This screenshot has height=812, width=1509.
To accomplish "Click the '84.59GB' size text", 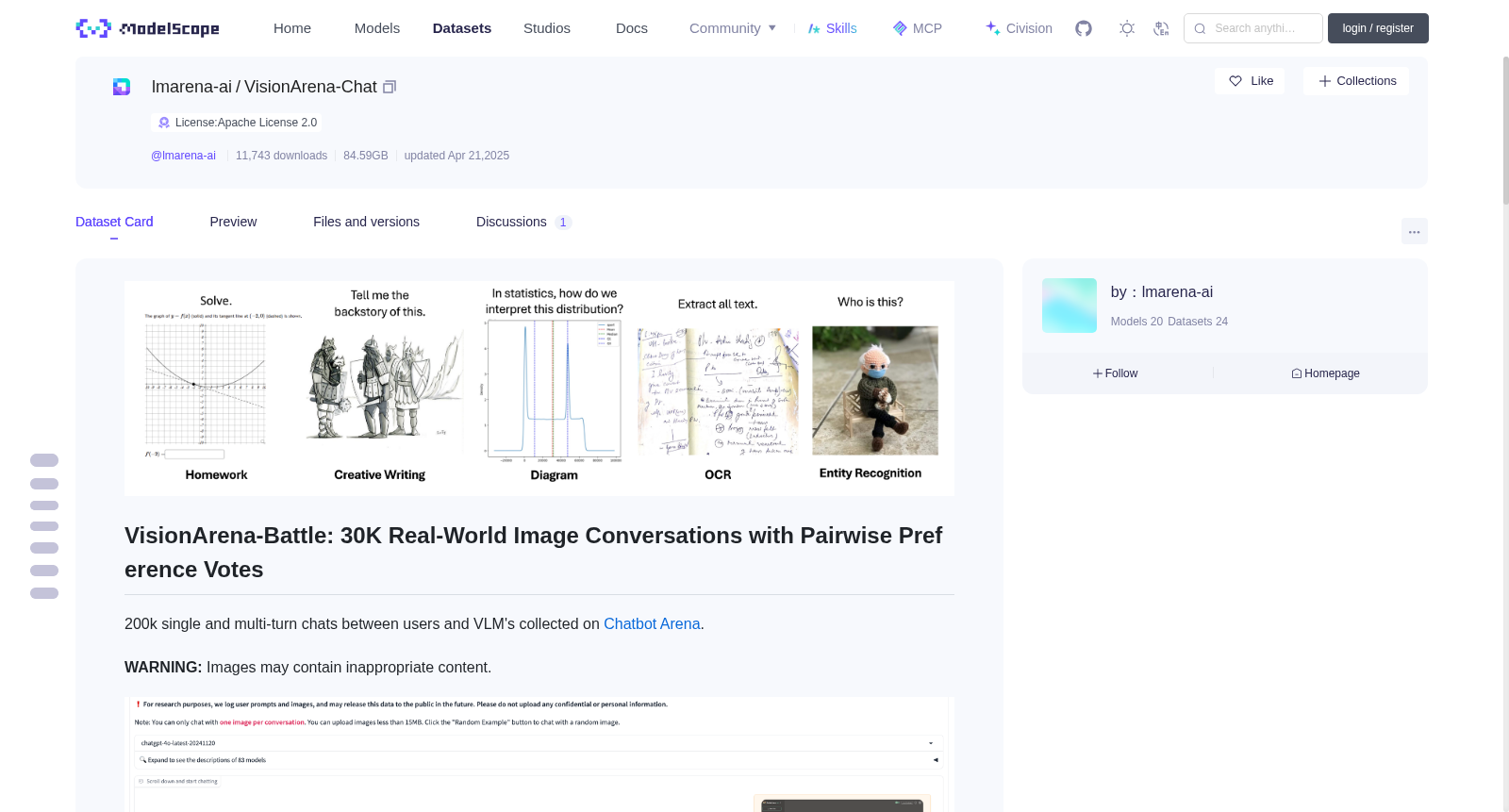I will coord(366,156).
